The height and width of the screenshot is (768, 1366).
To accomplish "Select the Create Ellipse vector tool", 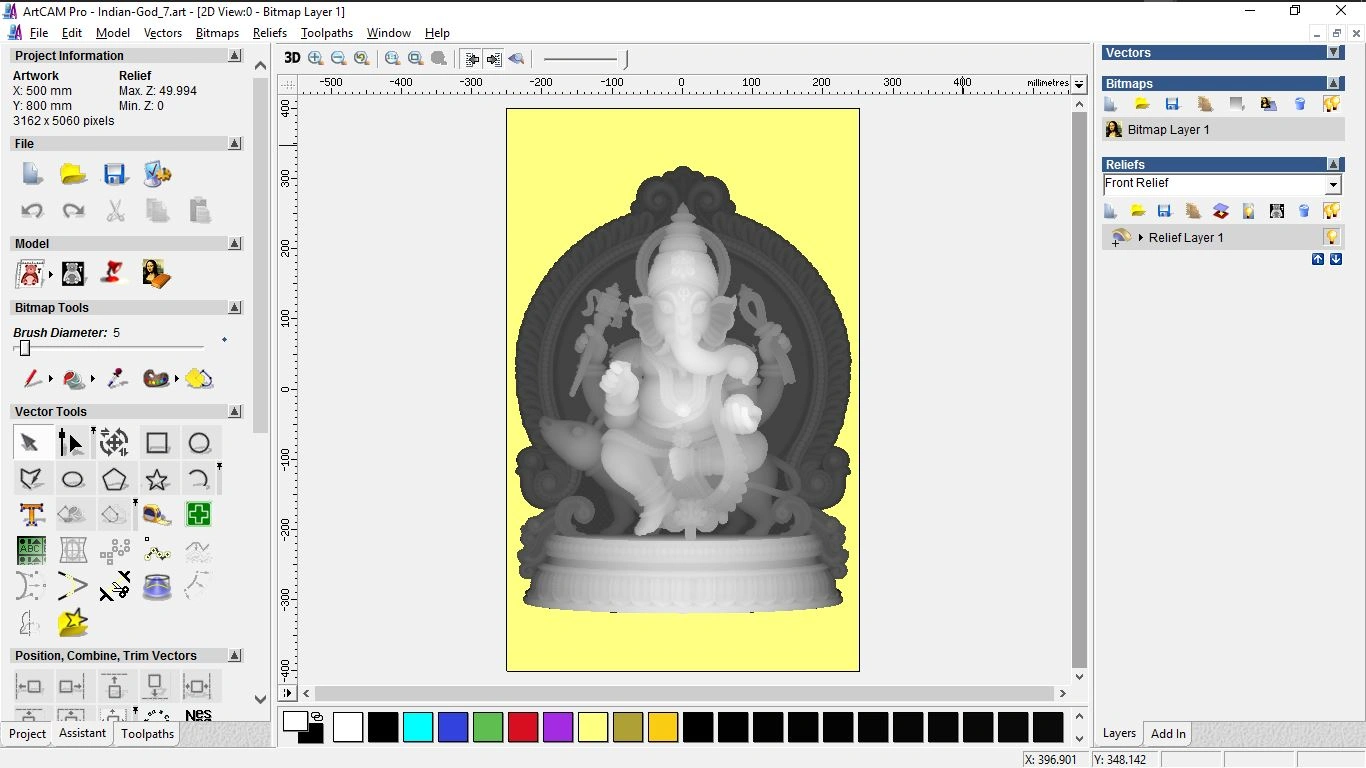I will (x=73, y=478).
